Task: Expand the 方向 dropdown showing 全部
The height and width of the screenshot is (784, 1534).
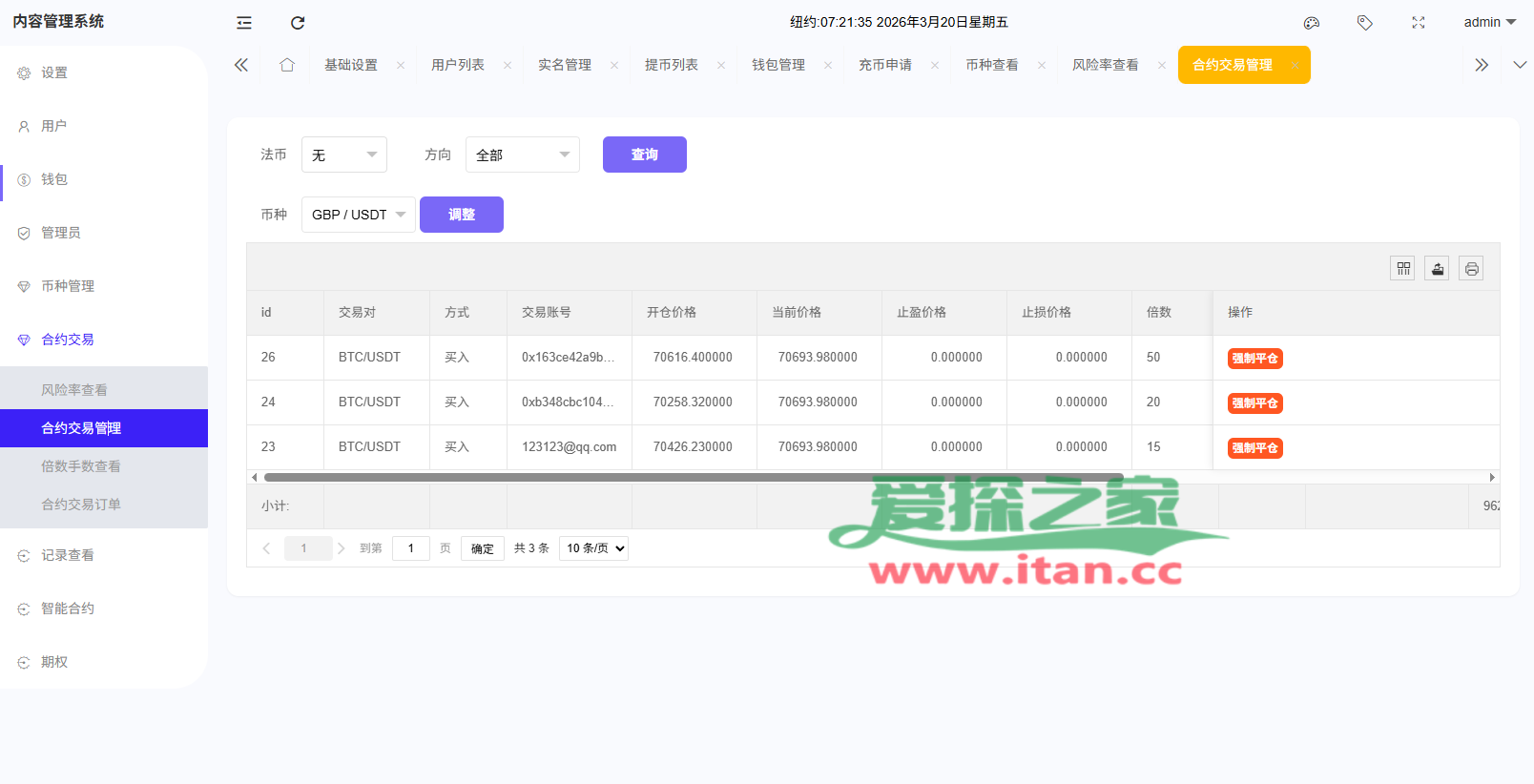Action: click(x=523, y=155)
